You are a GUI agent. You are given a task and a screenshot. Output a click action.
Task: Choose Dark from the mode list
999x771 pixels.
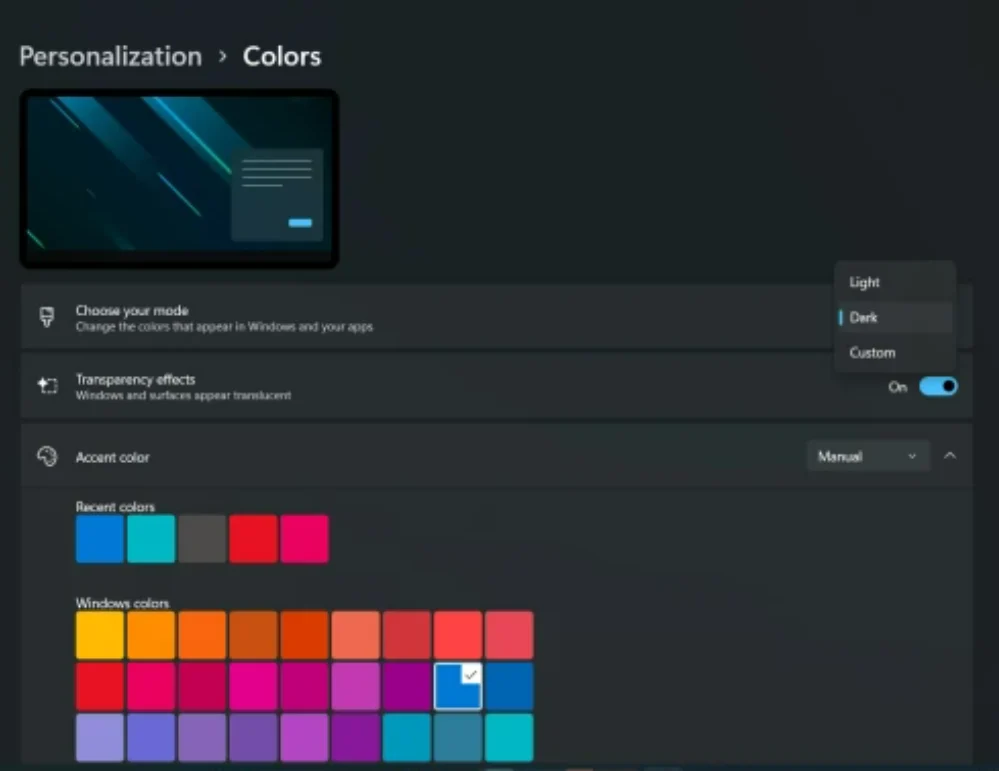pyautogui.click(x=895, y=317)
